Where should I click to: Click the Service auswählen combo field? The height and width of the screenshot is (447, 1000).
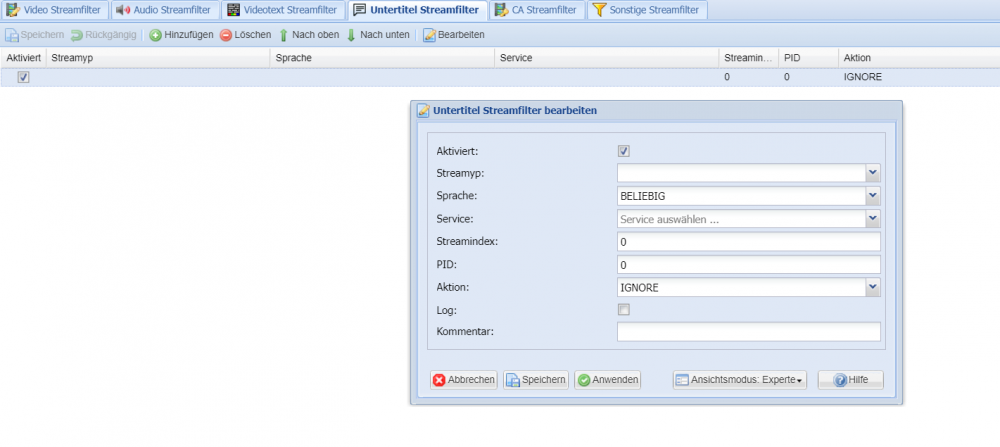coord(741,219)
